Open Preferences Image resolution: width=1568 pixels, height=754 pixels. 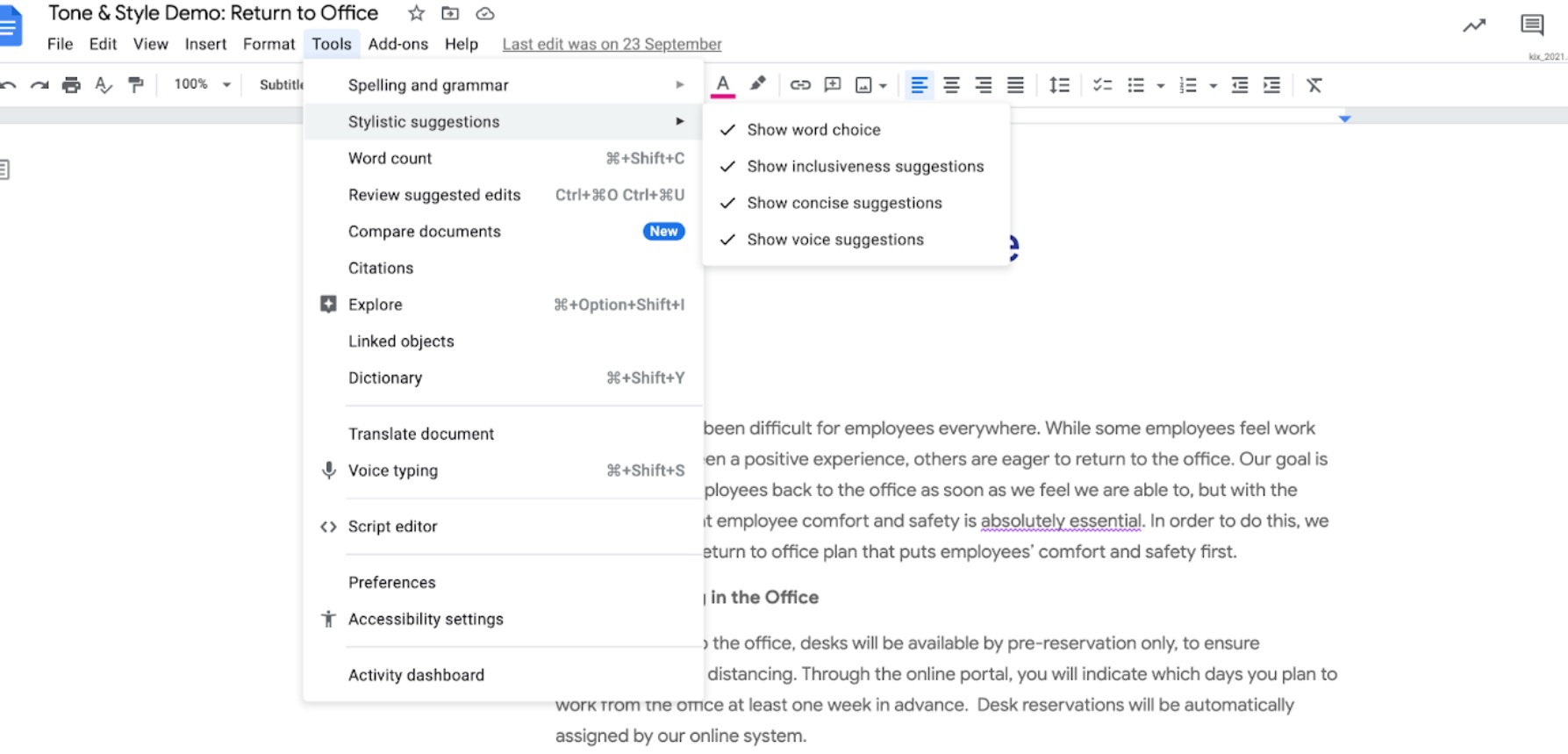pos(503,583)
